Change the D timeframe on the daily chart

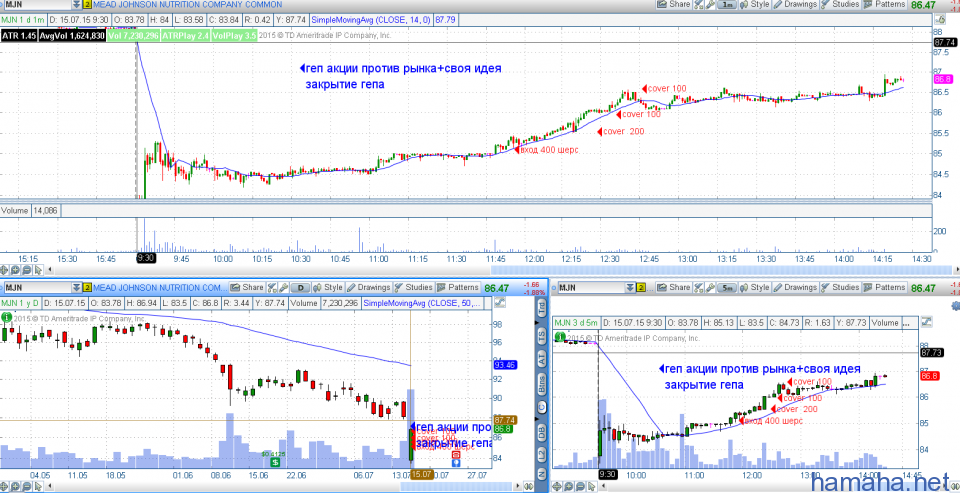tap(301, 287)
